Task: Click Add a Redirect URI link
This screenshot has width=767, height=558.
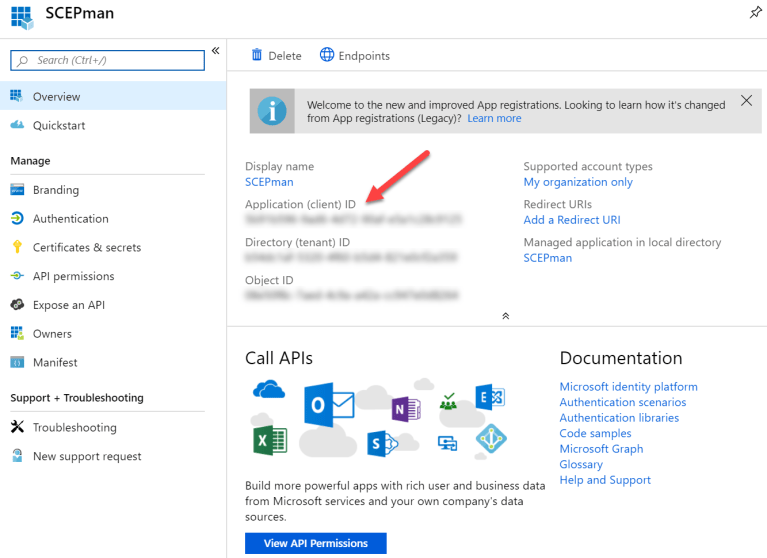Action: (572, 220)
